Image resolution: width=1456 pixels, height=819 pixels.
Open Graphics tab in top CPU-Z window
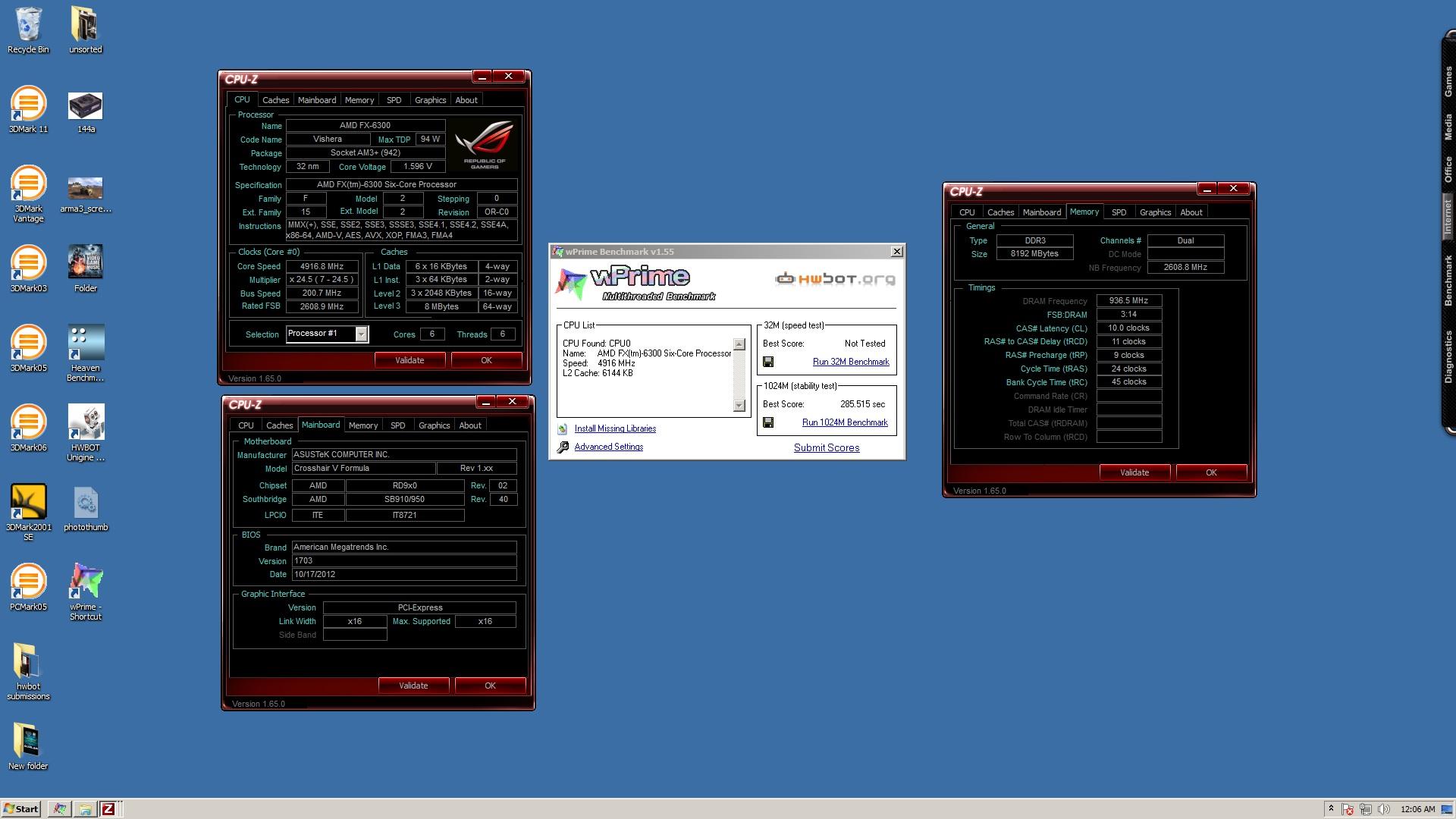pyautogui.click(x=430, y=100)
